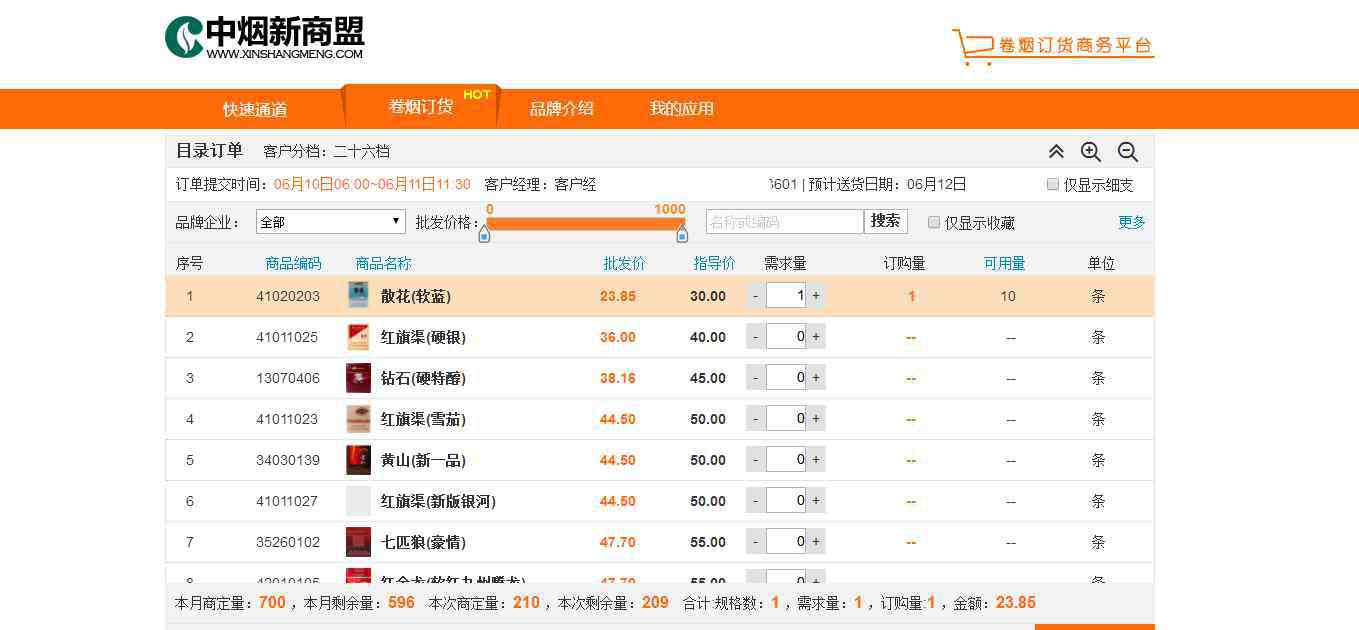Viewport: 1359px width, 630px height.
Task: Decrease quantity for 七匹狼(豪情)
Action: click(756, 542)
